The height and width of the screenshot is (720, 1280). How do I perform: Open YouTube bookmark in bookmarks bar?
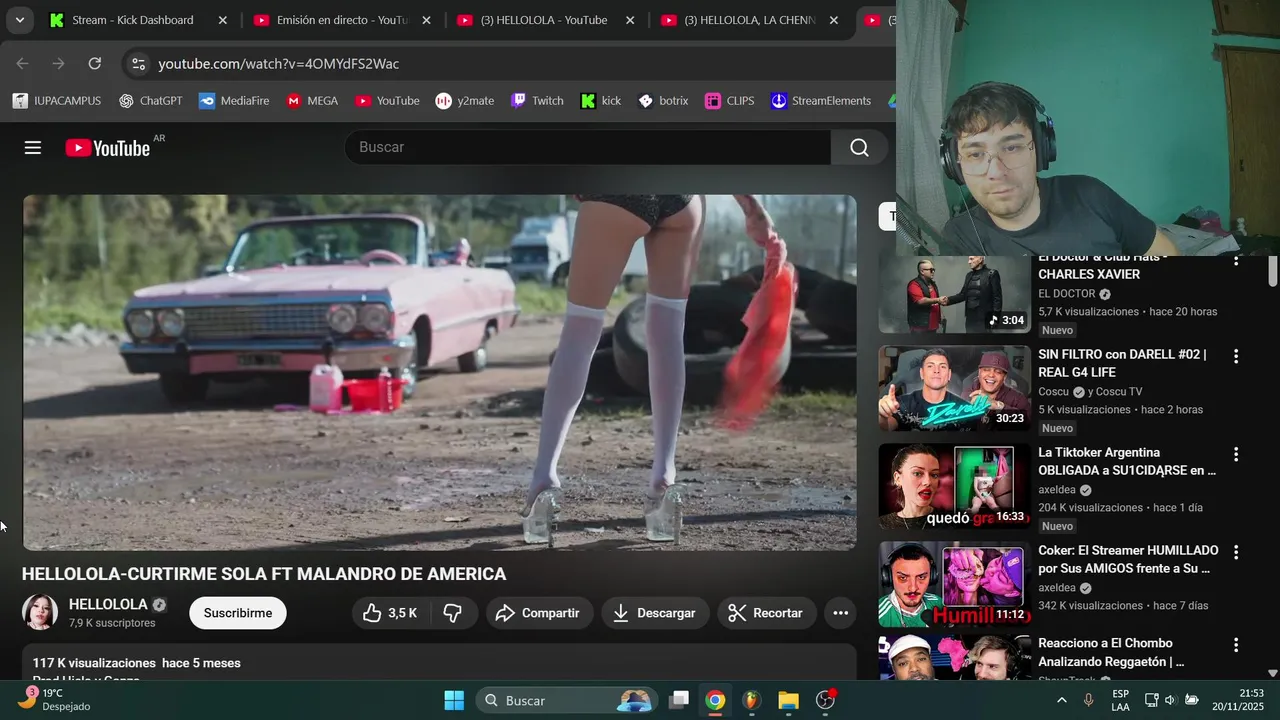(388, 101)
